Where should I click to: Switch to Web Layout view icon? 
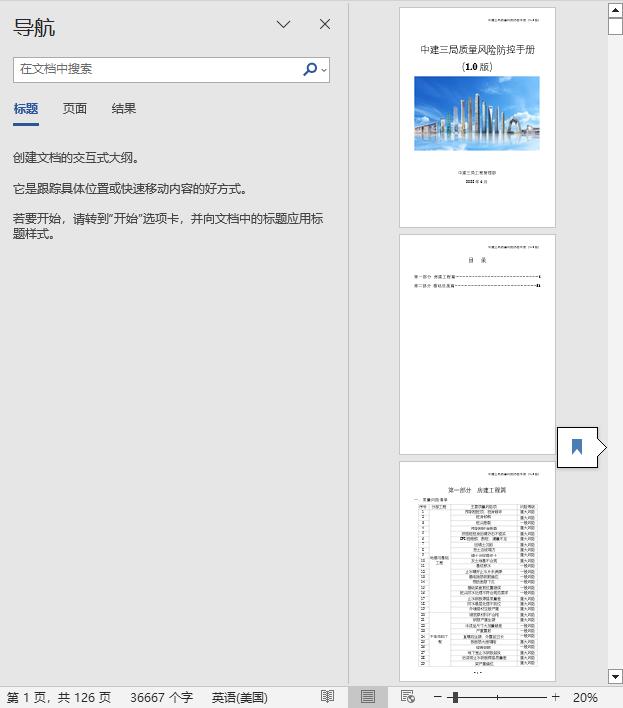[x=408, y=696]
